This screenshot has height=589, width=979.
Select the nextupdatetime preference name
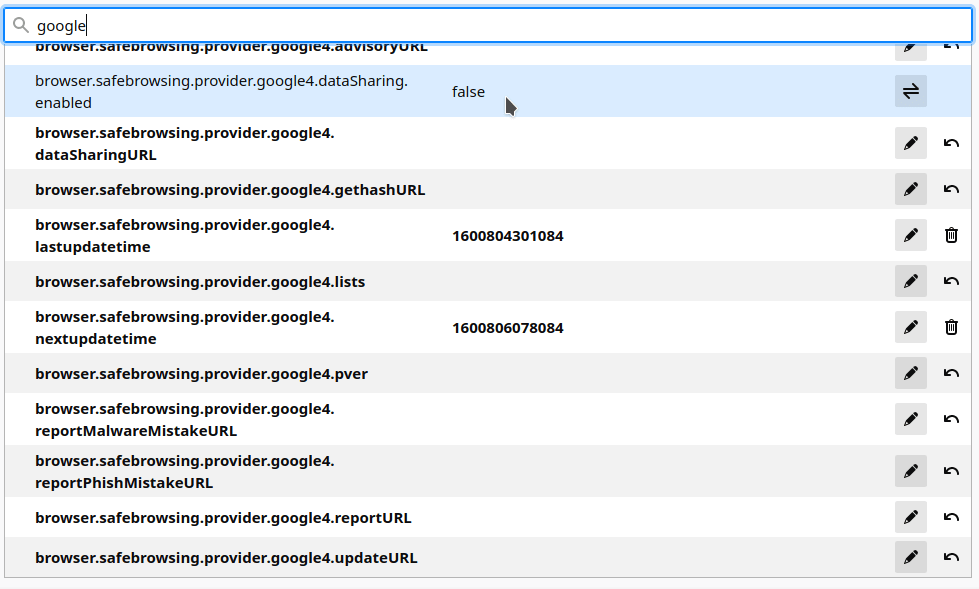click(185, 327)
